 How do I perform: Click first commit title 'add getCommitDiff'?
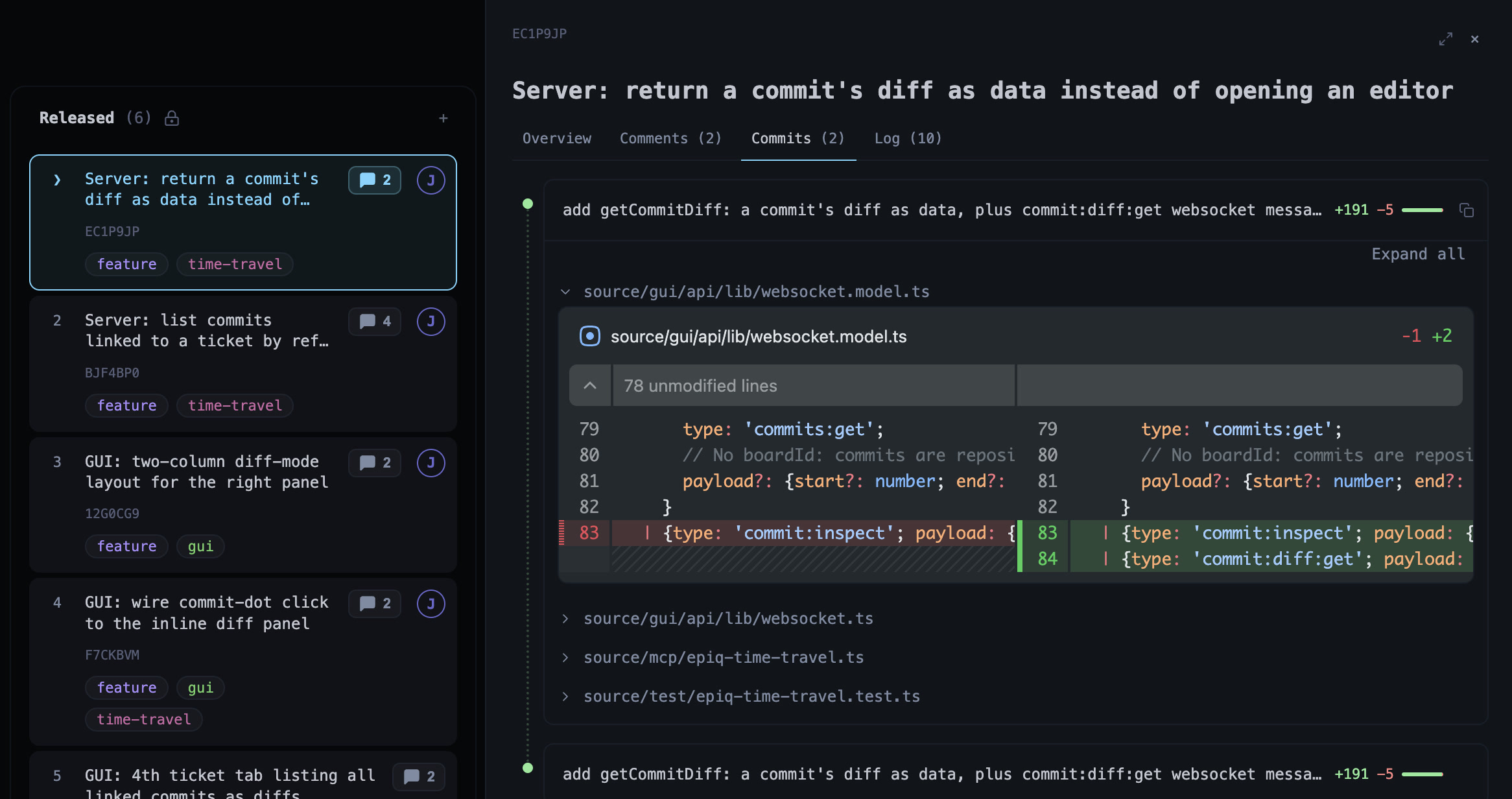pos(941,210)
